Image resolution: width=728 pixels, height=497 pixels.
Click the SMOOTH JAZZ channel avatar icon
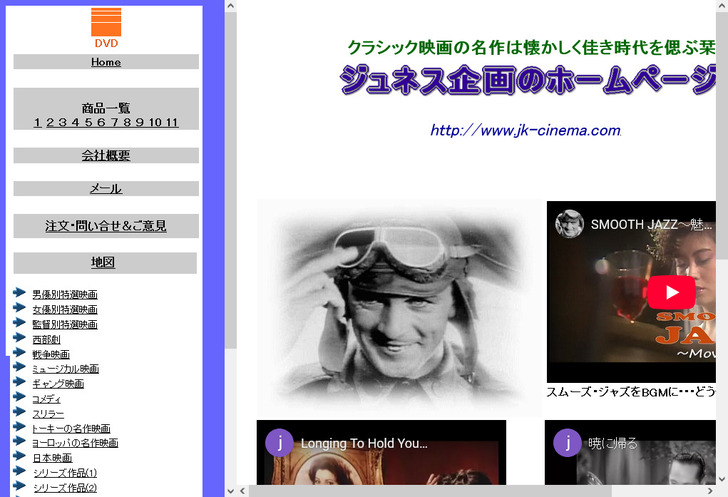pos(569,224)
